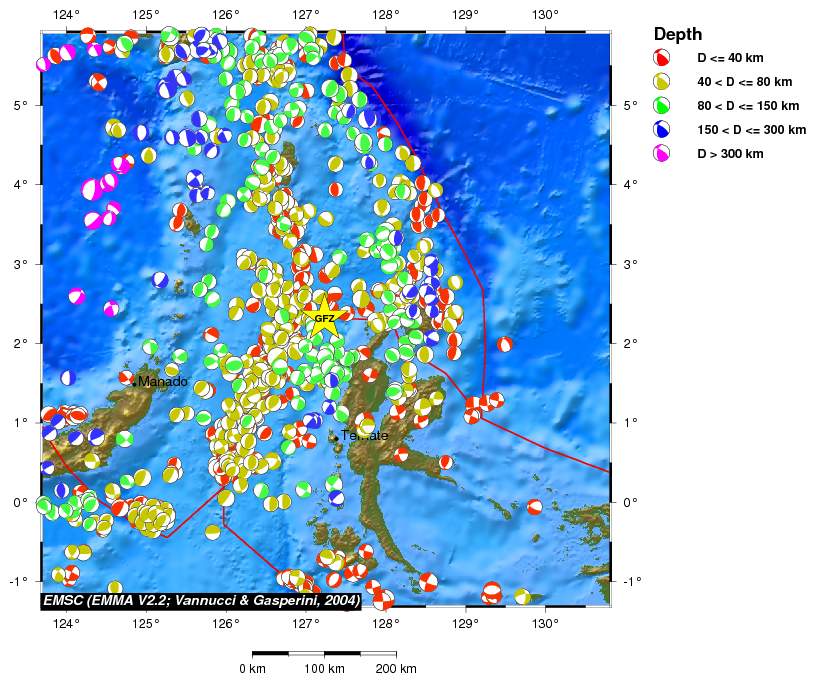Click the yellow GFZ star marker

(324, 319)
